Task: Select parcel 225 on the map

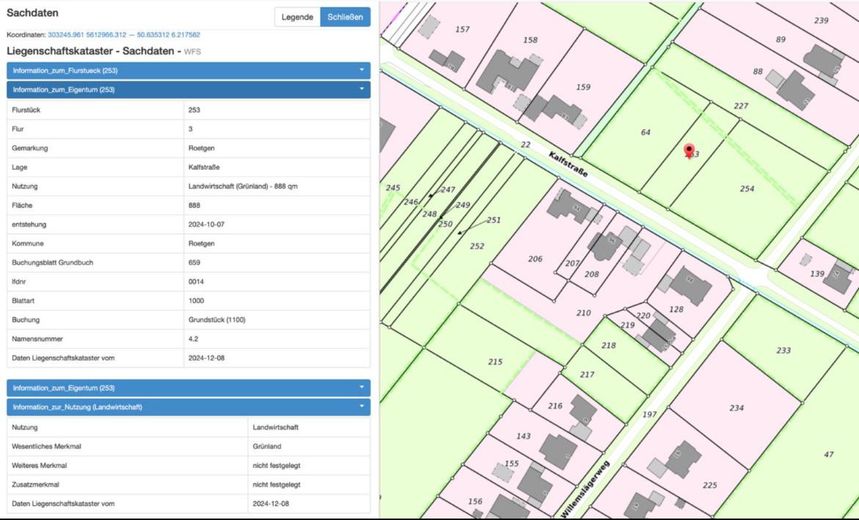Action: coord(709,485)
